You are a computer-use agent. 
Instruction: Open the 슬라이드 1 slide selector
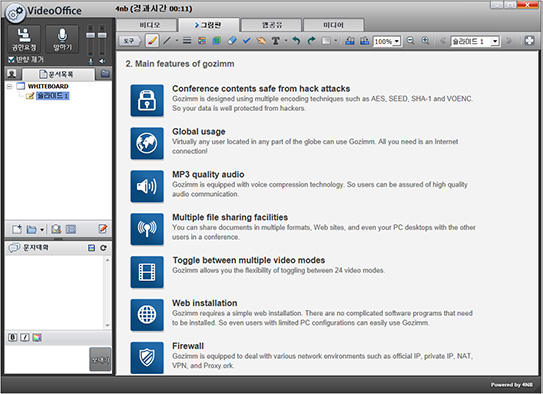[x=475, y=41]
